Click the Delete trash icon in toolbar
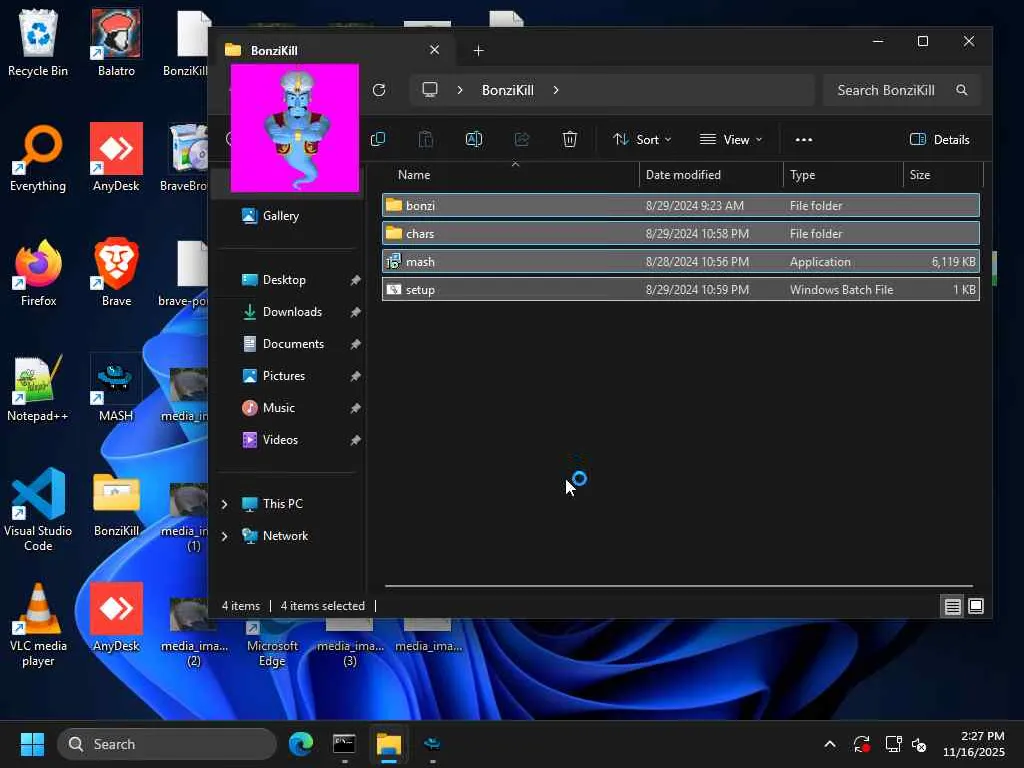Screen dimensions: 1024x768 coord(569,139)
